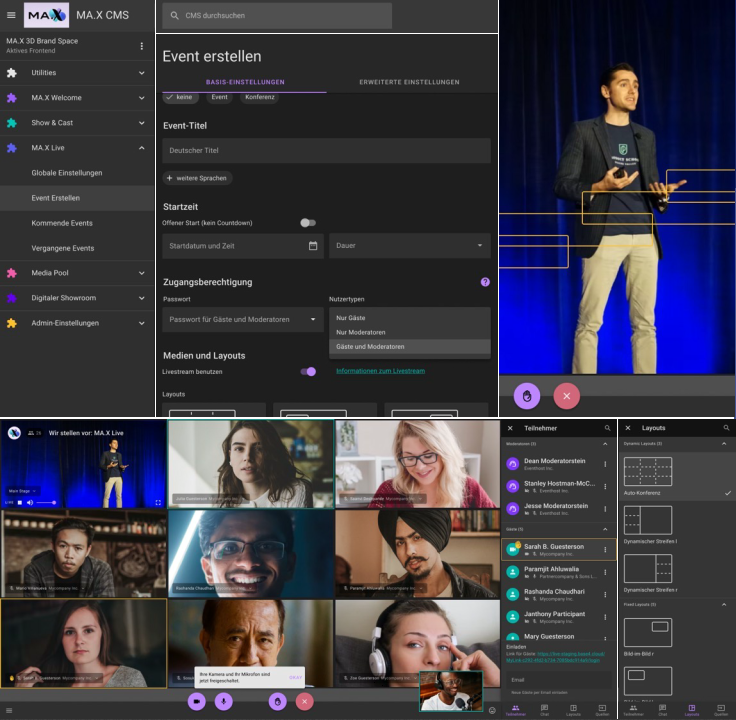Switch to Erweiterte Einstellungen tab
This screenshot has height=720, width=736.
[409, 82]
